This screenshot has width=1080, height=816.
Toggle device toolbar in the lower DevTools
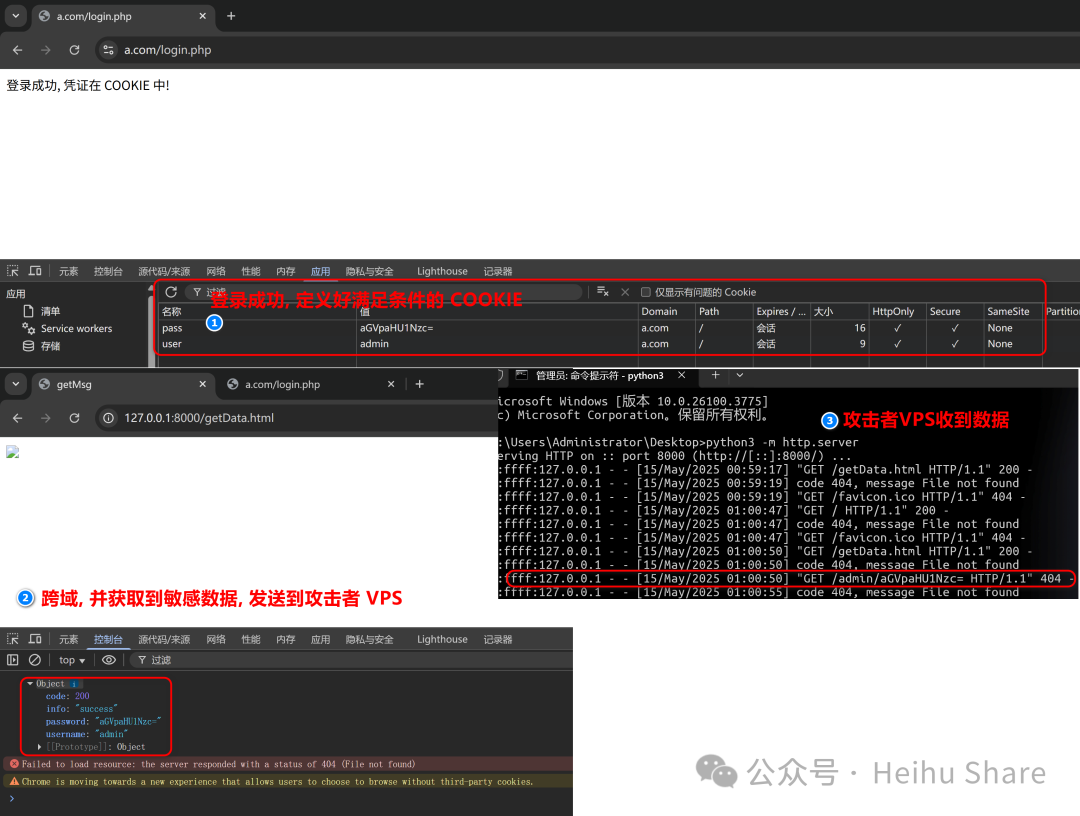35,639
